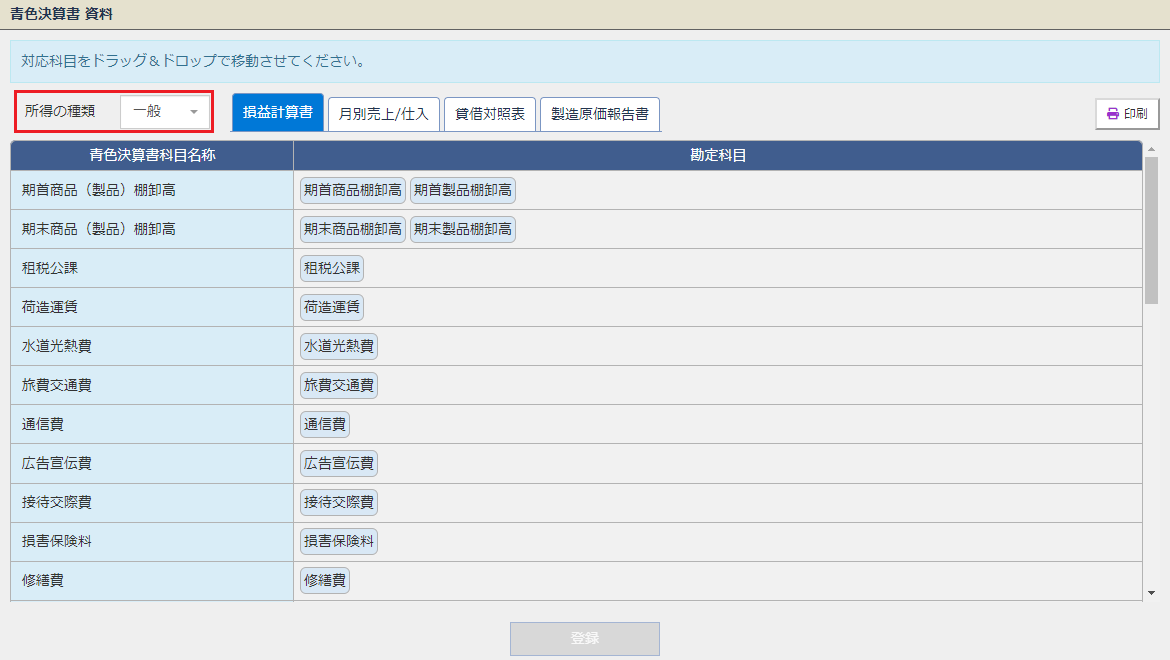Select the 通信費 account tag in 勘定科目 column
This screenshot has height=660, width=1170.
click(x=325, y=424)
